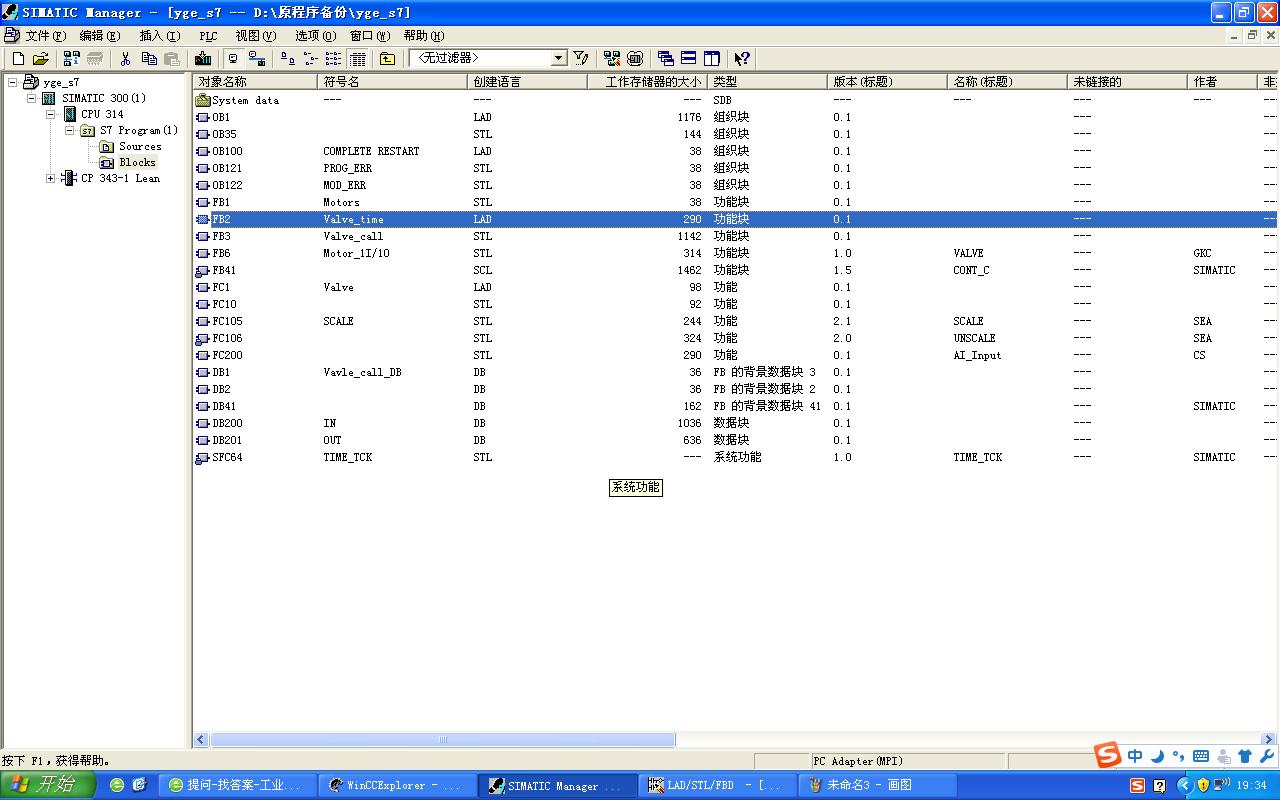Open the 帮助(H) menu
The height and width of the screenshot is (800, 1280).
pyautogui.click(x=424, y=36)
